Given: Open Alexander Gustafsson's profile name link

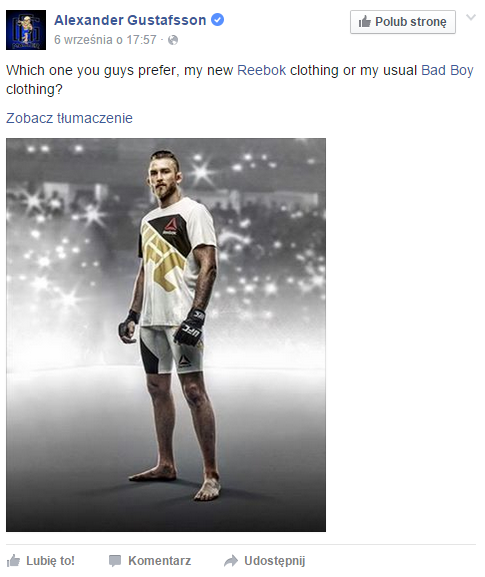Looking at the screenshot, I should (x=130, y=20).
